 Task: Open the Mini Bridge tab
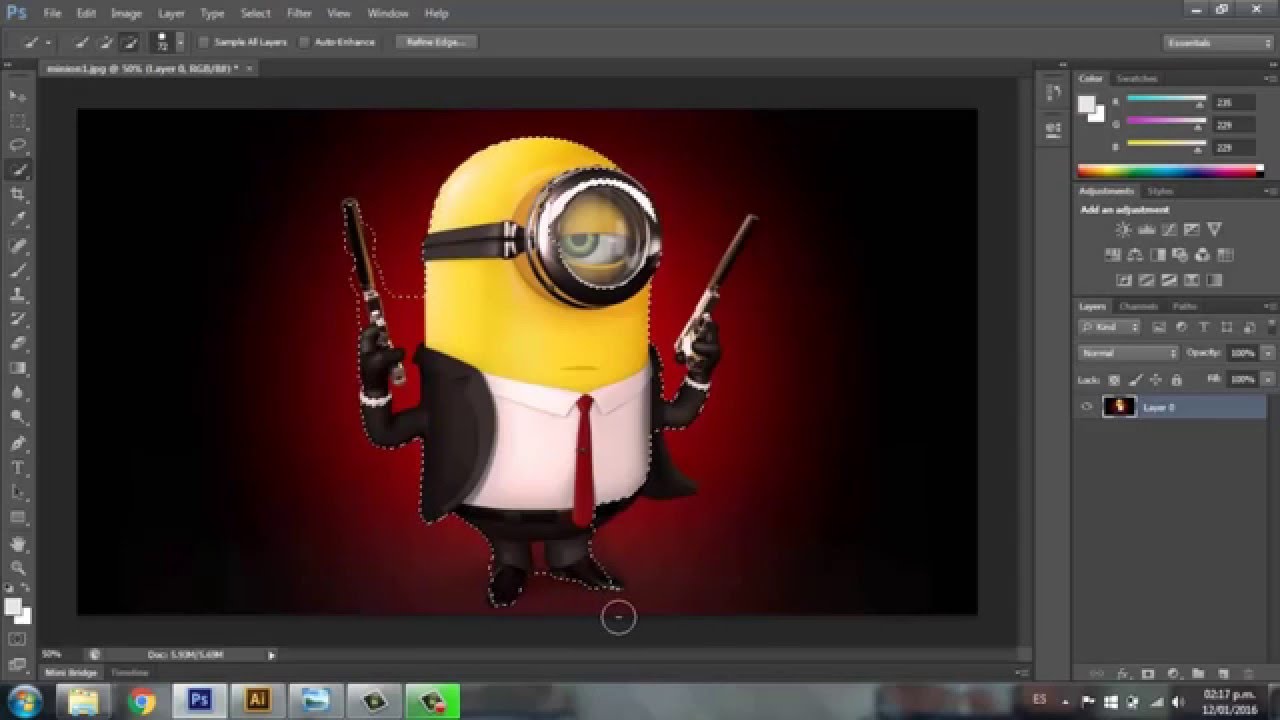click(71, 673)
